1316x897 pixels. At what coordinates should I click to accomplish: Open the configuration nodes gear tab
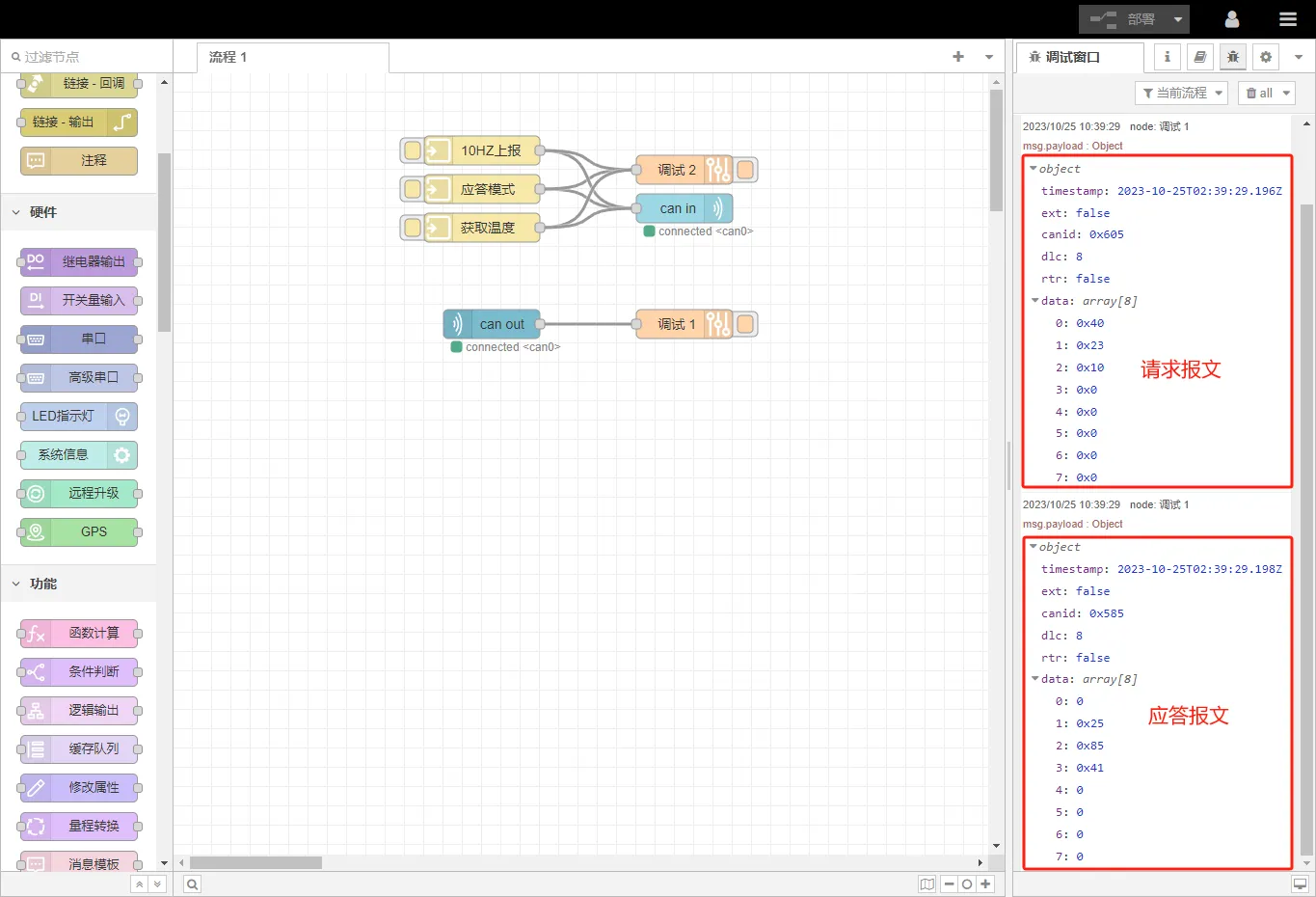[x=1265, y=57]
